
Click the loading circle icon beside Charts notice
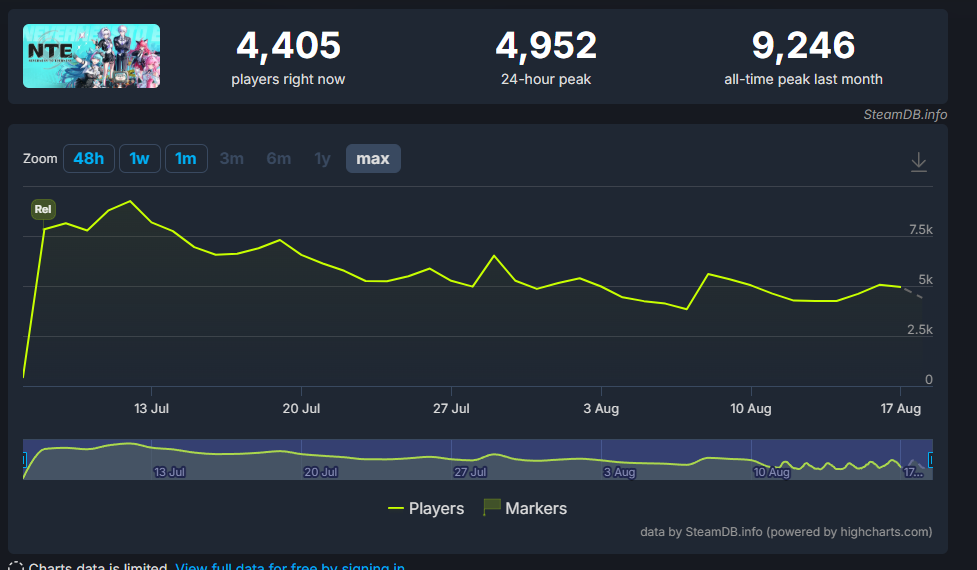click(x=16, y=566)
